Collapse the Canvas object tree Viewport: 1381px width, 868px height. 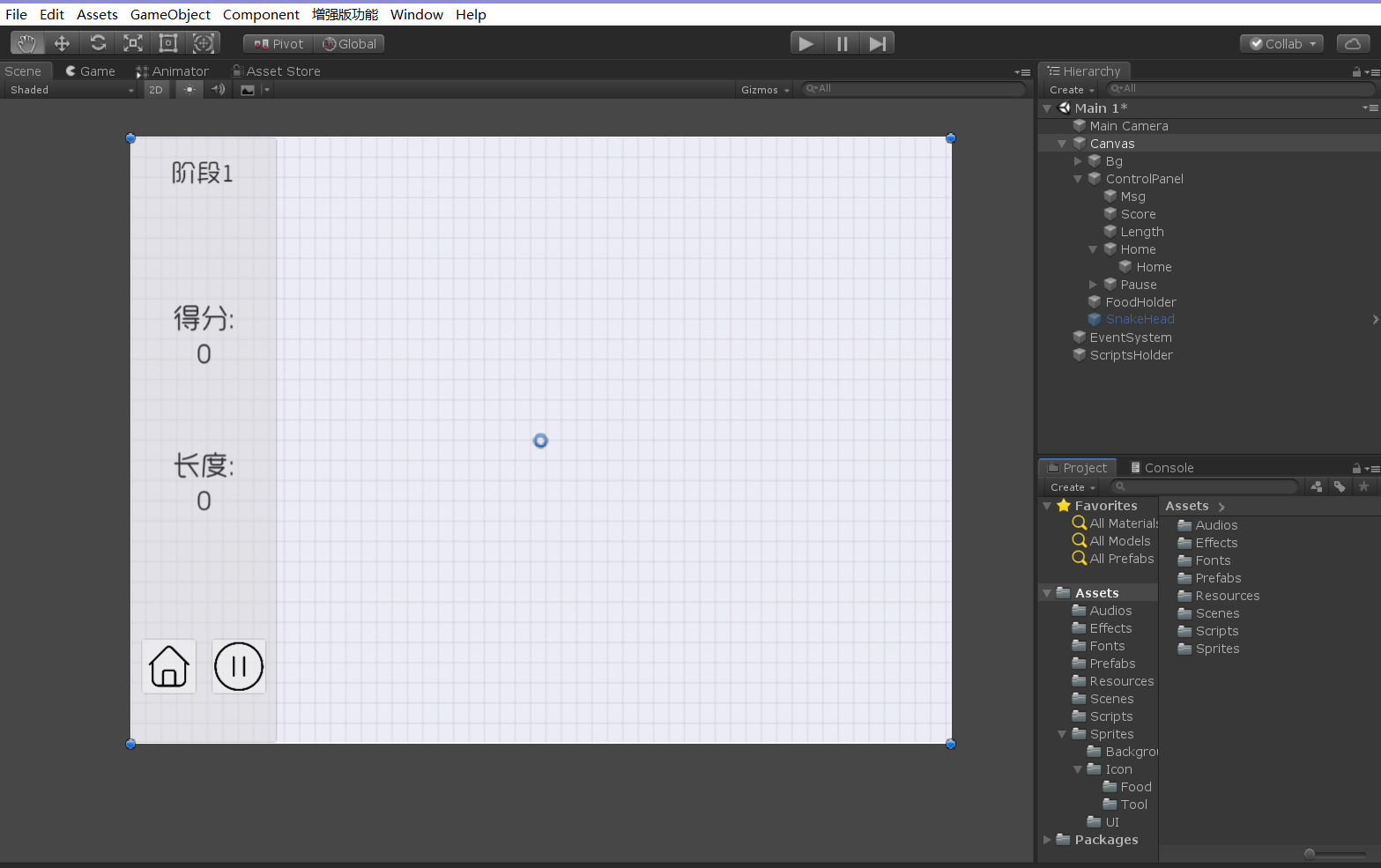tap(1062, 144)
